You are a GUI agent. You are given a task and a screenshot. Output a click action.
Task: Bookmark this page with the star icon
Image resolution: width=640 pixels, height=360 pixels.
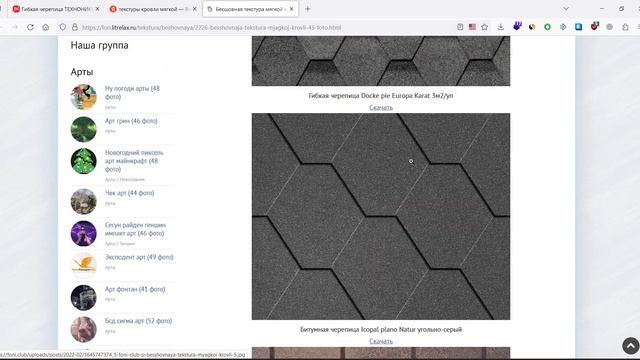point(484,27)
